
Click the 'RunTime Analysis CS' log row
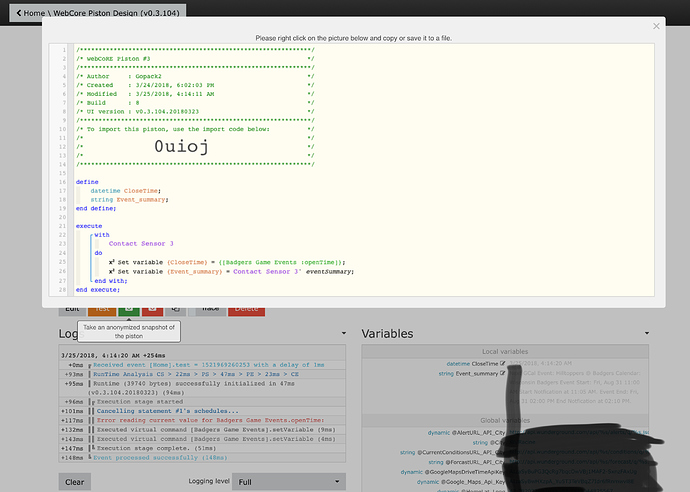[202, 374]
